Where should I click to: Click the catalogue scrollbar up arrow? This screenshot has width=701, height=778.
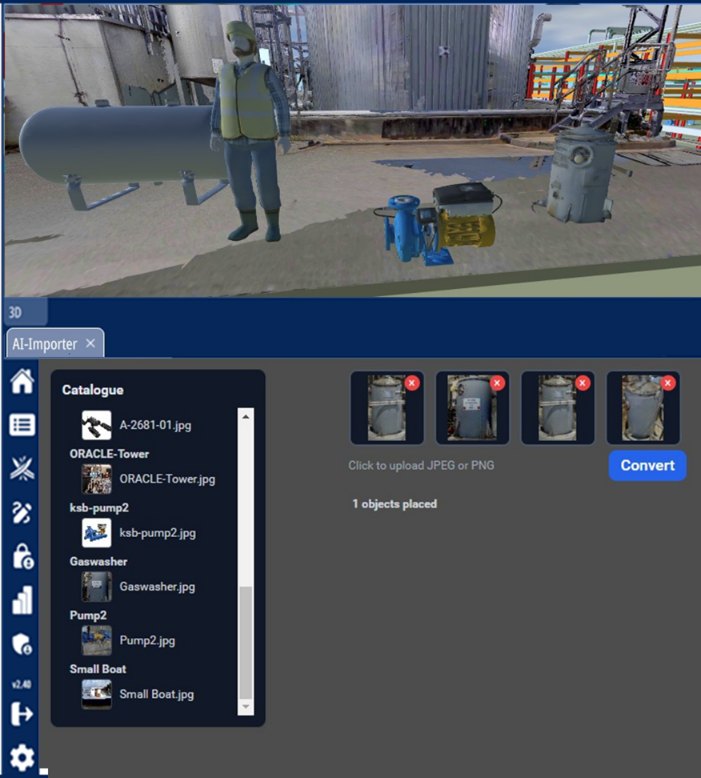coord(246,417)
